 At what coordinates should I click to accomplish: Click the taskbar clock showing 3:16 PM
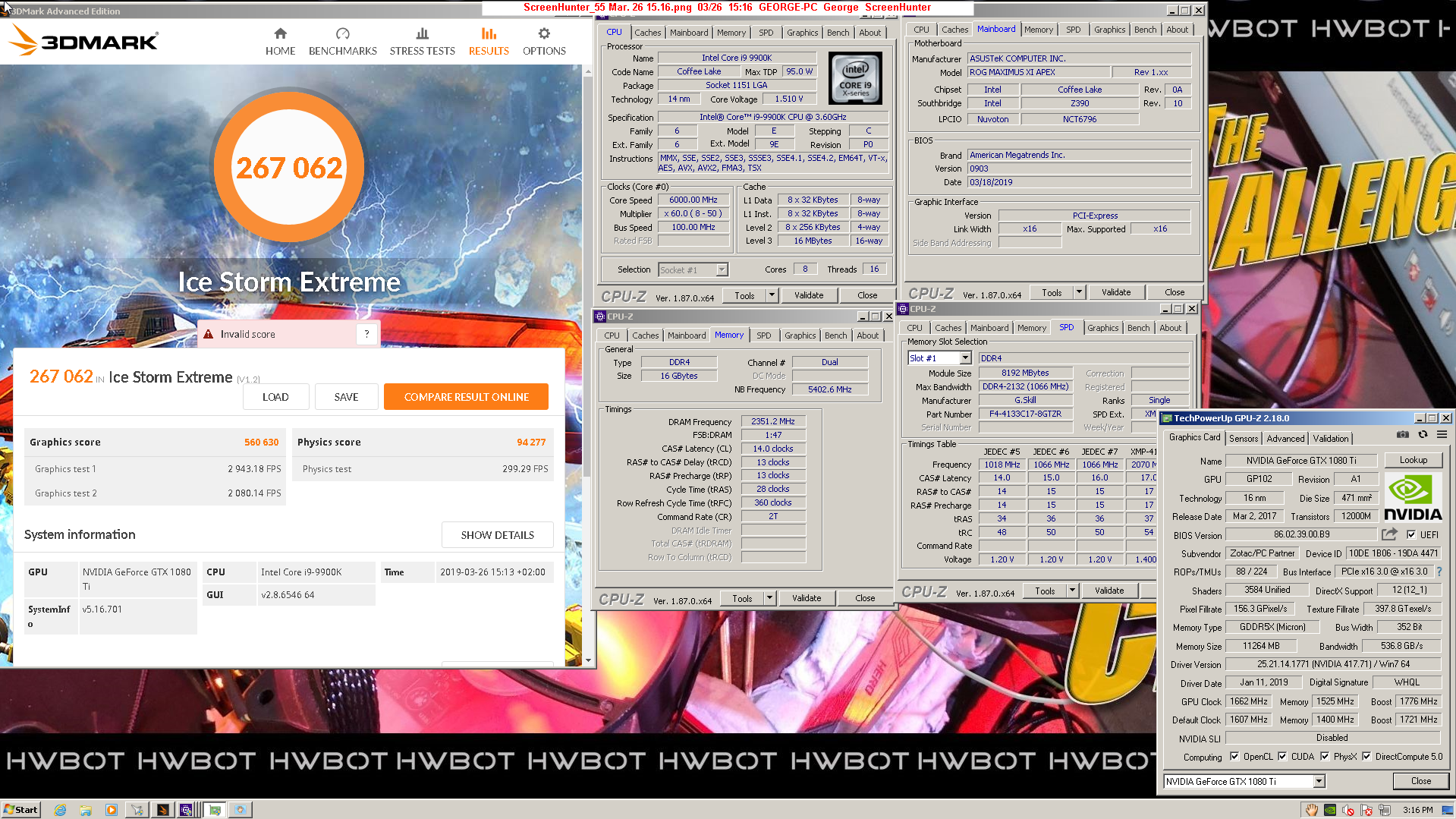click(x=1417, y=810)
